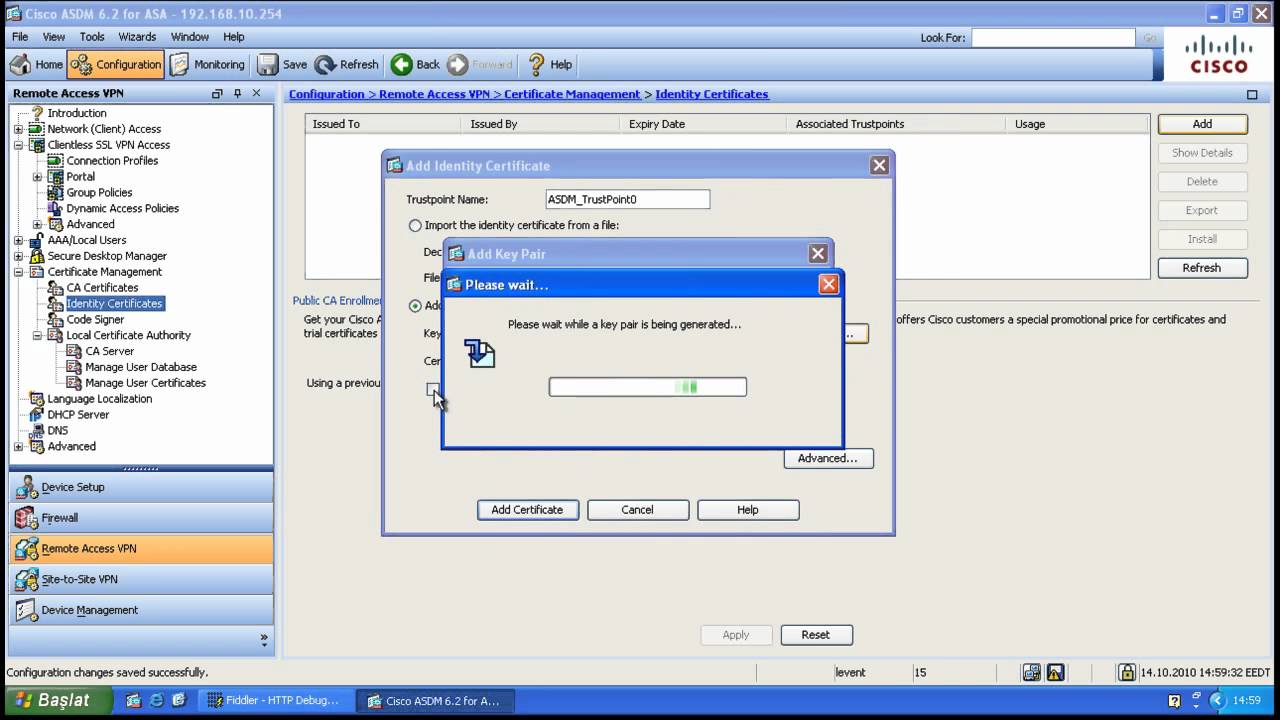Collapse Clientless SSL VPN Access node
This screenshot has height=720, width=1280.
18,145
